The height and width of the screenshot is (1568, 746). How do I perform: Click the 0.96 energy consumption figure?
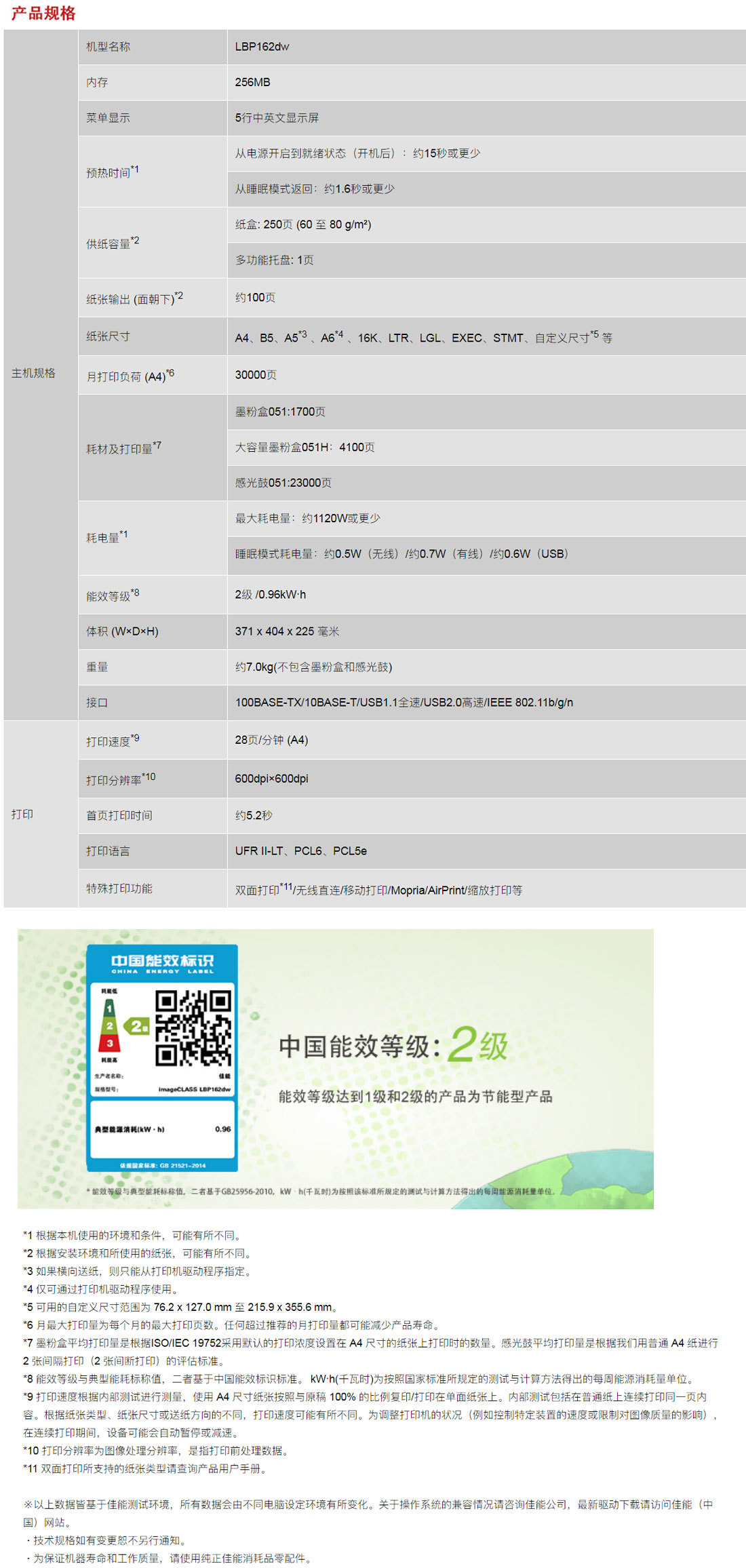222,1129
